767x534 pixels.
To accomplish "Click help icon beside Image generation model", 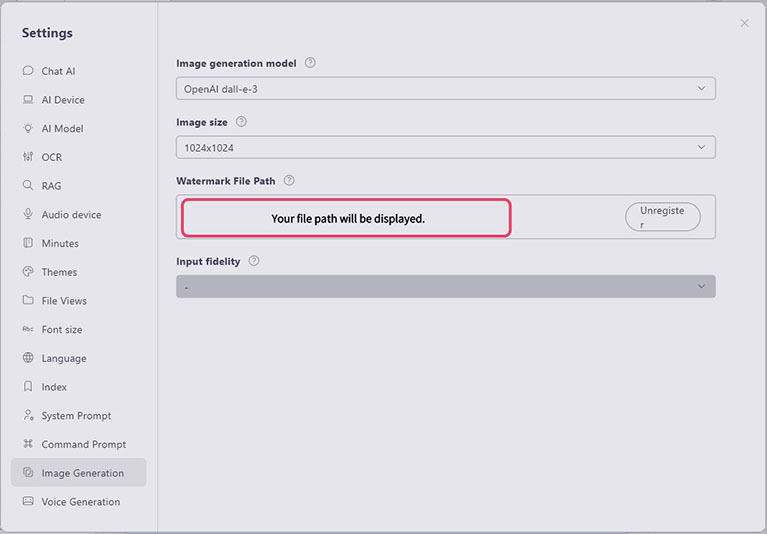I will pos(310,62).
